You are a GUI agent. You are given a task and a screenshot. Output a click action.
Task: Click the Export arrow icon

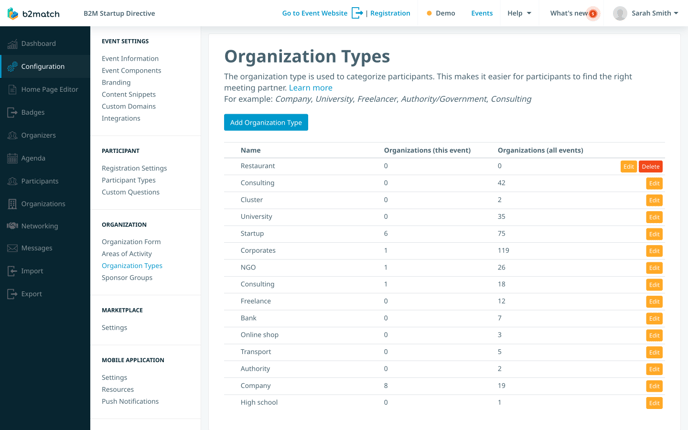pos(12,294)
